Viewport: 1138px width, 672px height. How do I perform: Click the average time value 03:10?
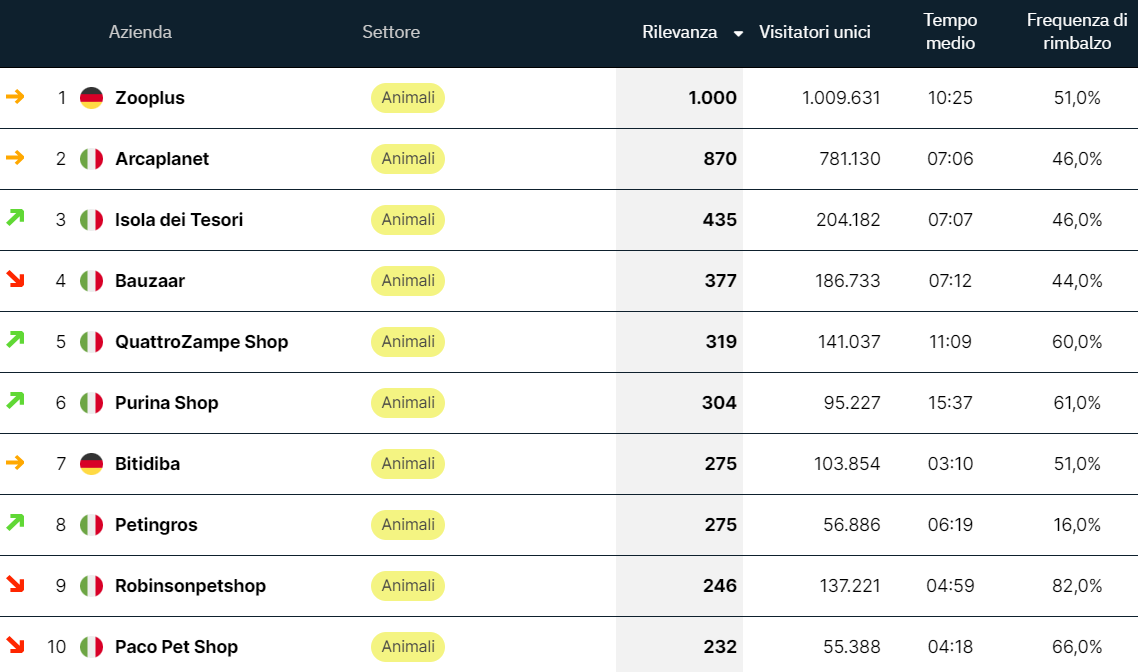[x=950, y=464]
